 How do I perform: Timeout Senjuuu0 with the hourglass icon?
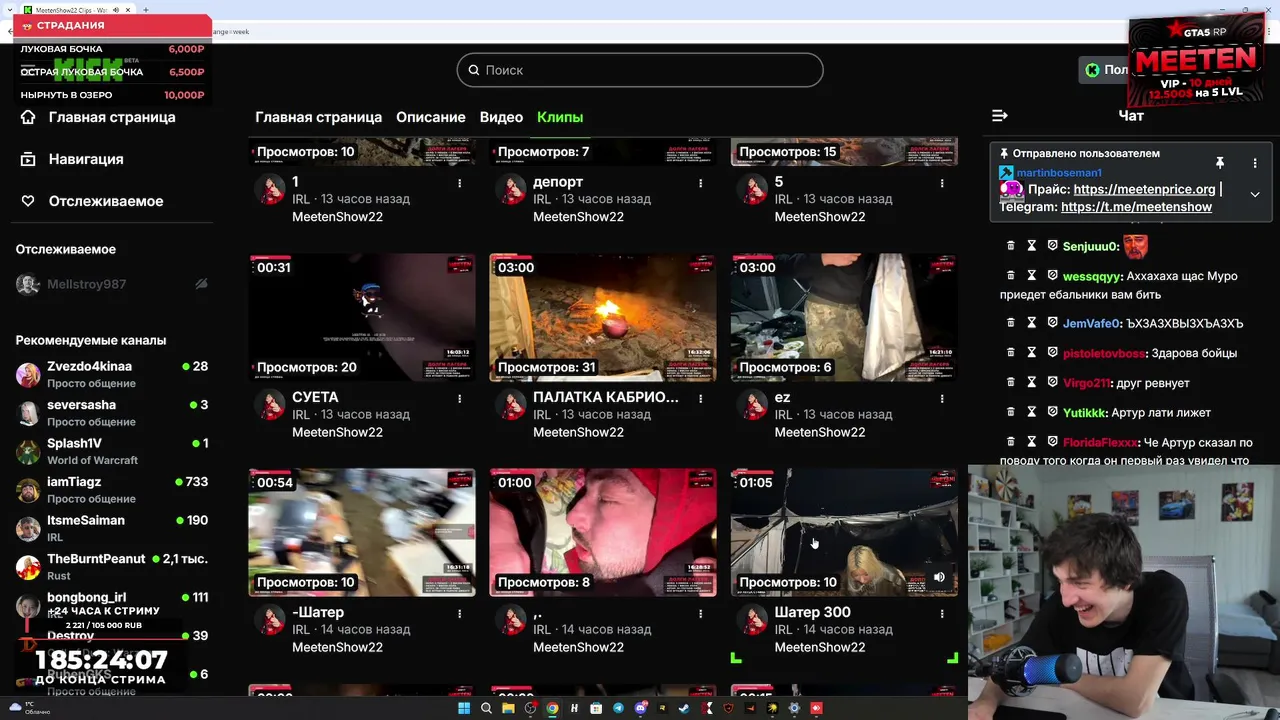(1031, 246)
